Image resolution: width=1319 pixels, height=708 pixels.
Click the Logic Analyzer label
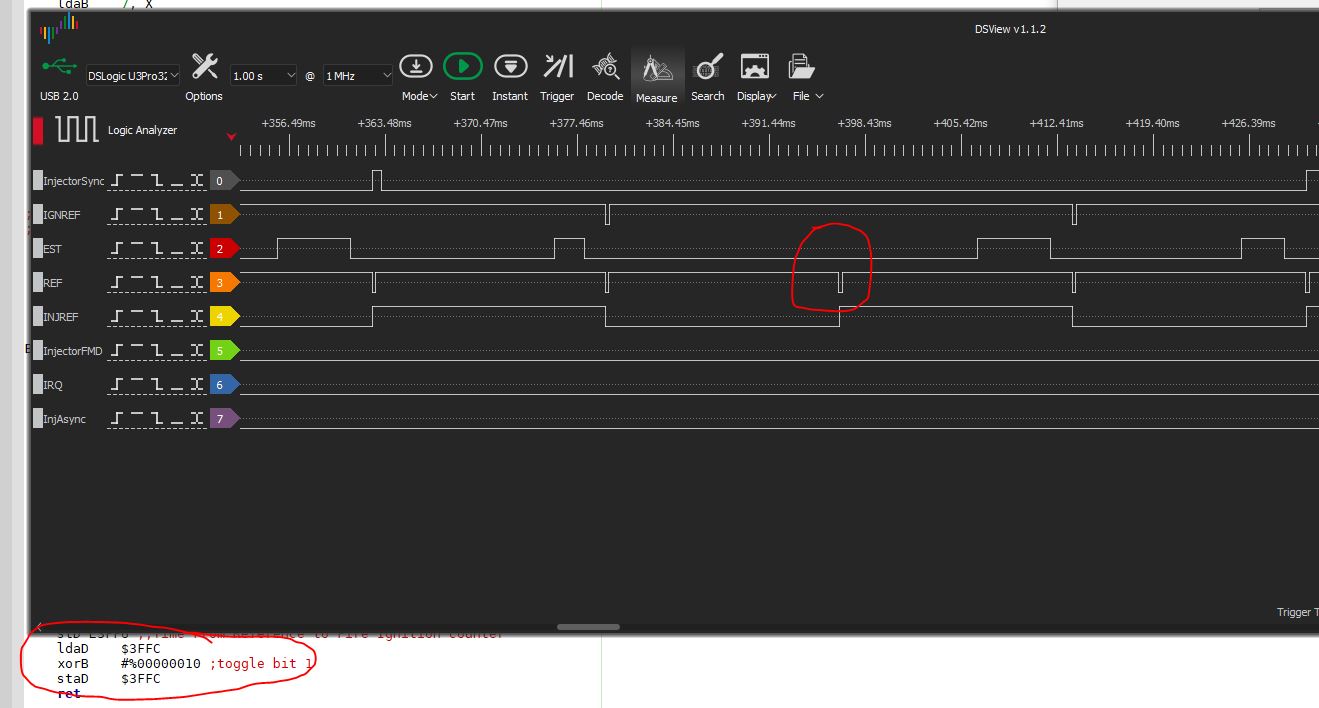point(142,130)
